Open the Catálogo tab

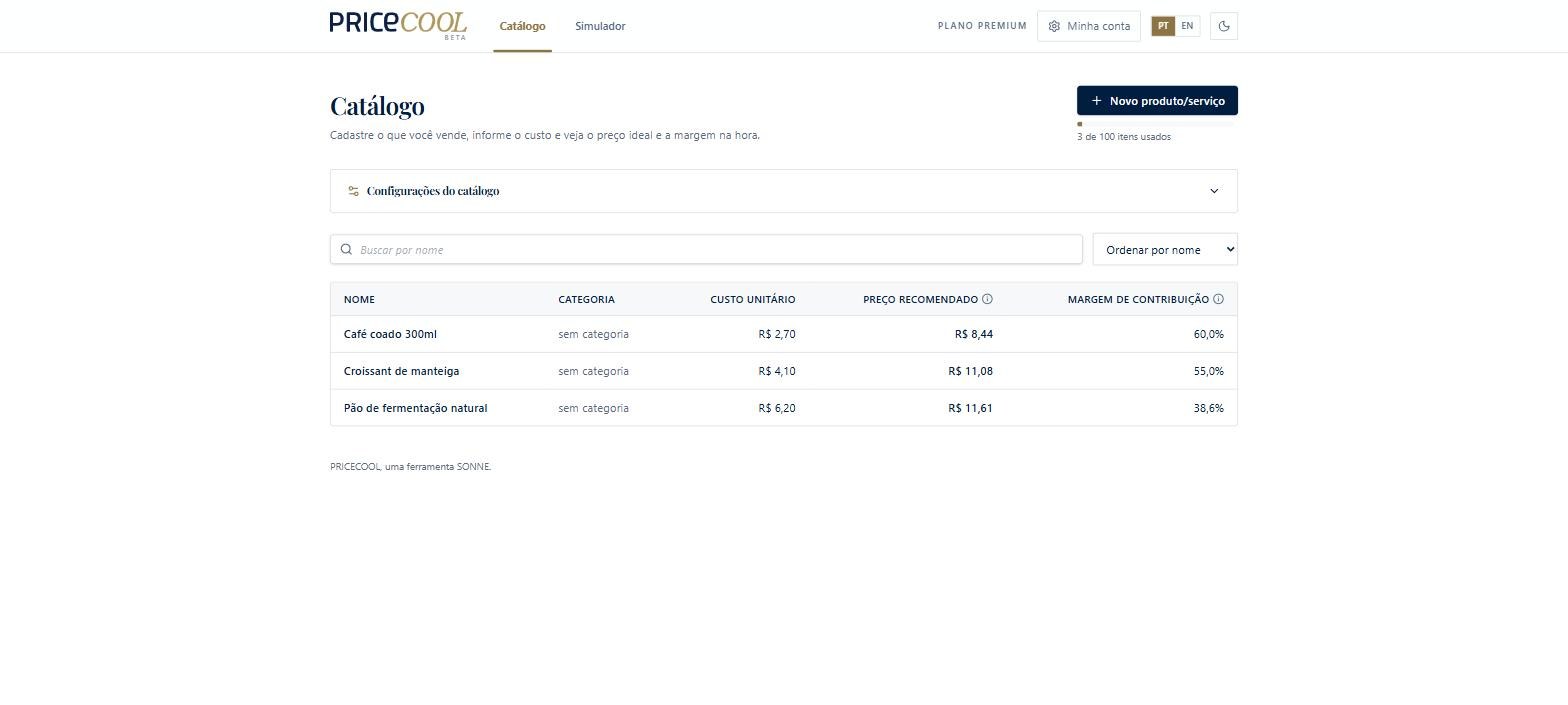pos(522,26)
